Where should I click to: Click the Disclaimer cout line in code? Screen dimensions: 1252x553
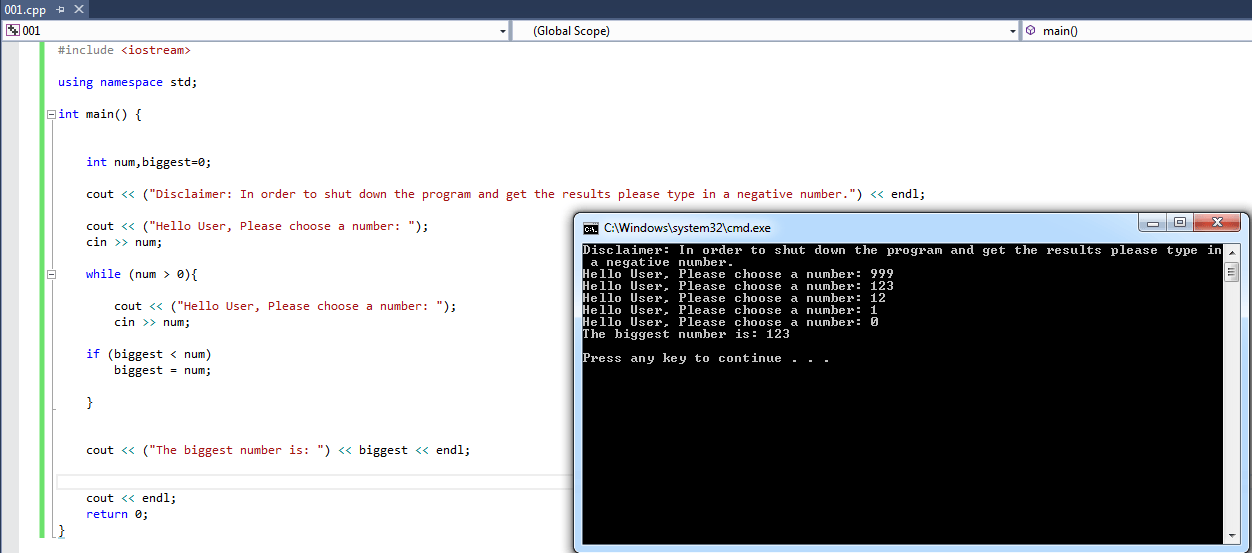(x=506, y=194)
